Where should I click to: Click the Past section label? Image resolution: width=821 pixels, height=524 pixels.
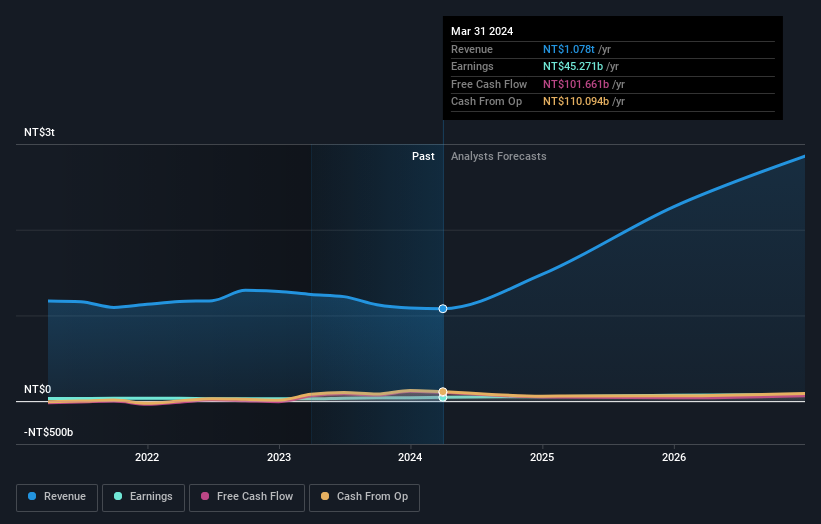[423, 157]
